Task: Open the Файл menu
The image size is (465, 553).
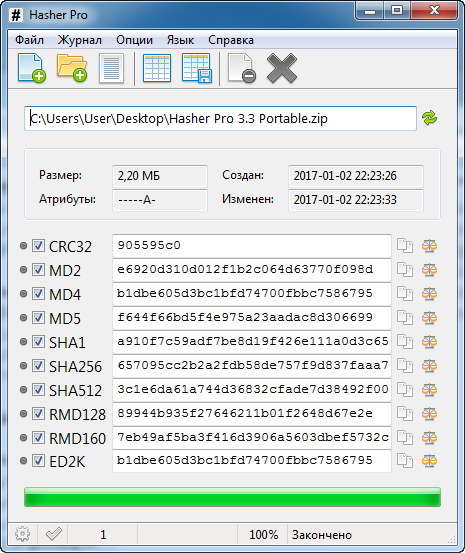Action: coord(30,40)
